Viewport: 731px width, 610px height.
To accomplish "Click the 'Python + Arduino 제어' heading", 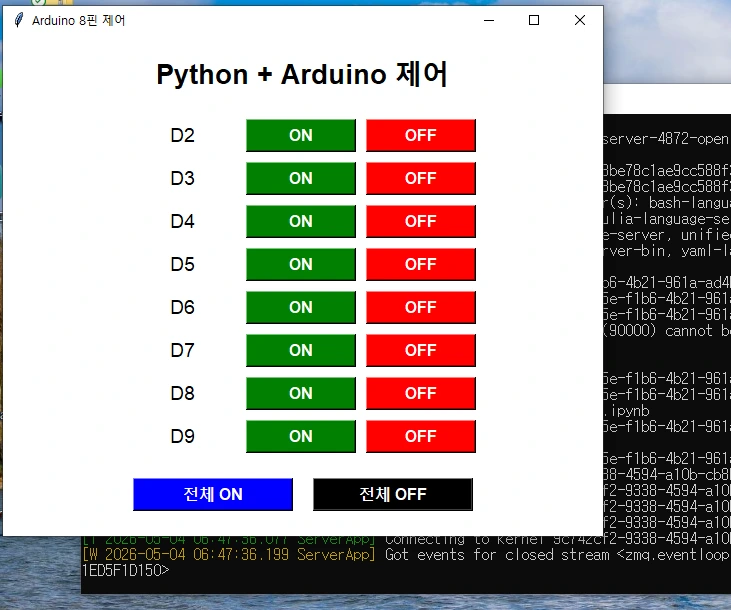I will pos(302,74).
